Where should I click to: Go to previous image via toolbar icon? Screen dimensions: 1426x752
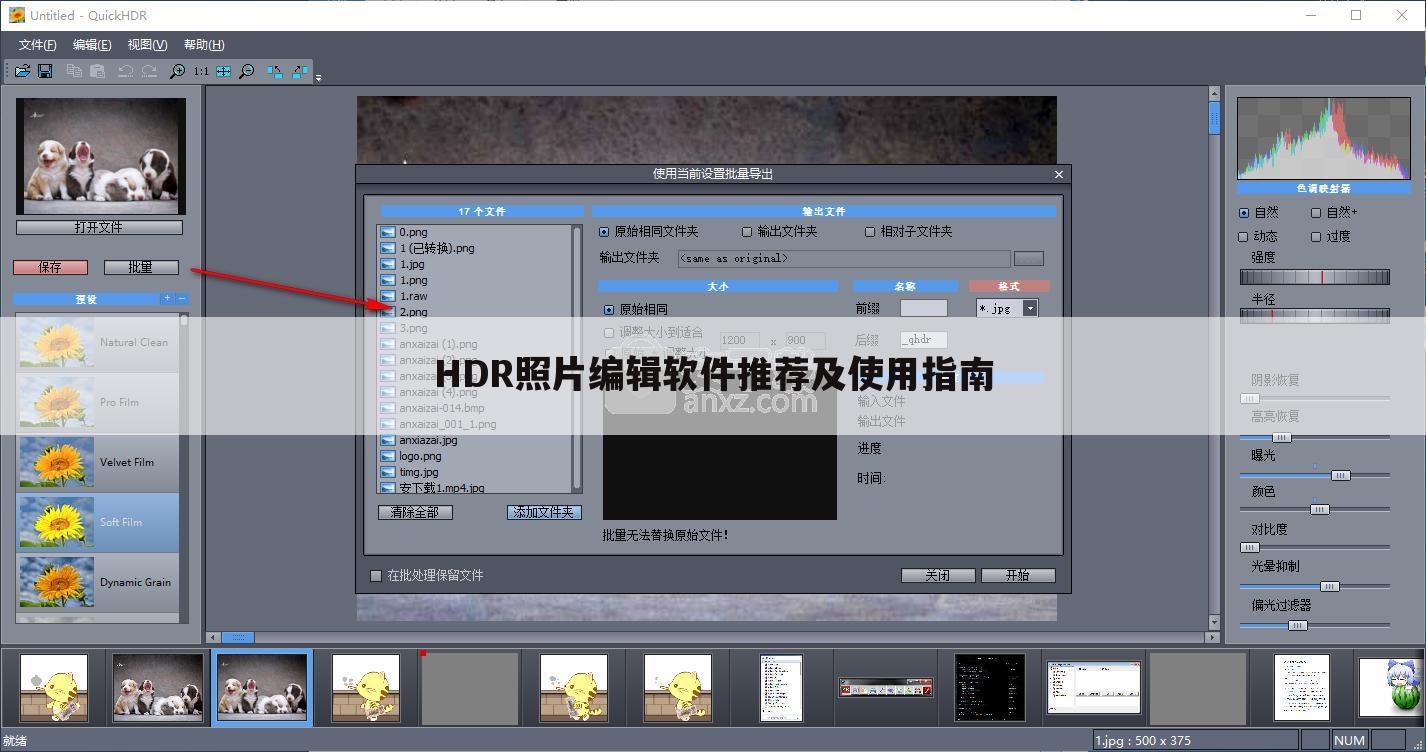[275, 71]
